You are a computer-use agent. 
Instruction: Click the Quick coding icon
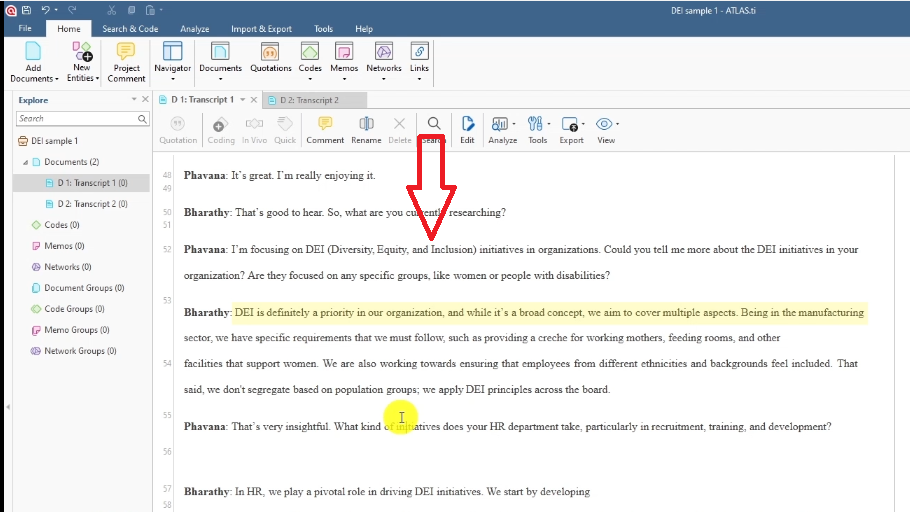coord(285,124)
